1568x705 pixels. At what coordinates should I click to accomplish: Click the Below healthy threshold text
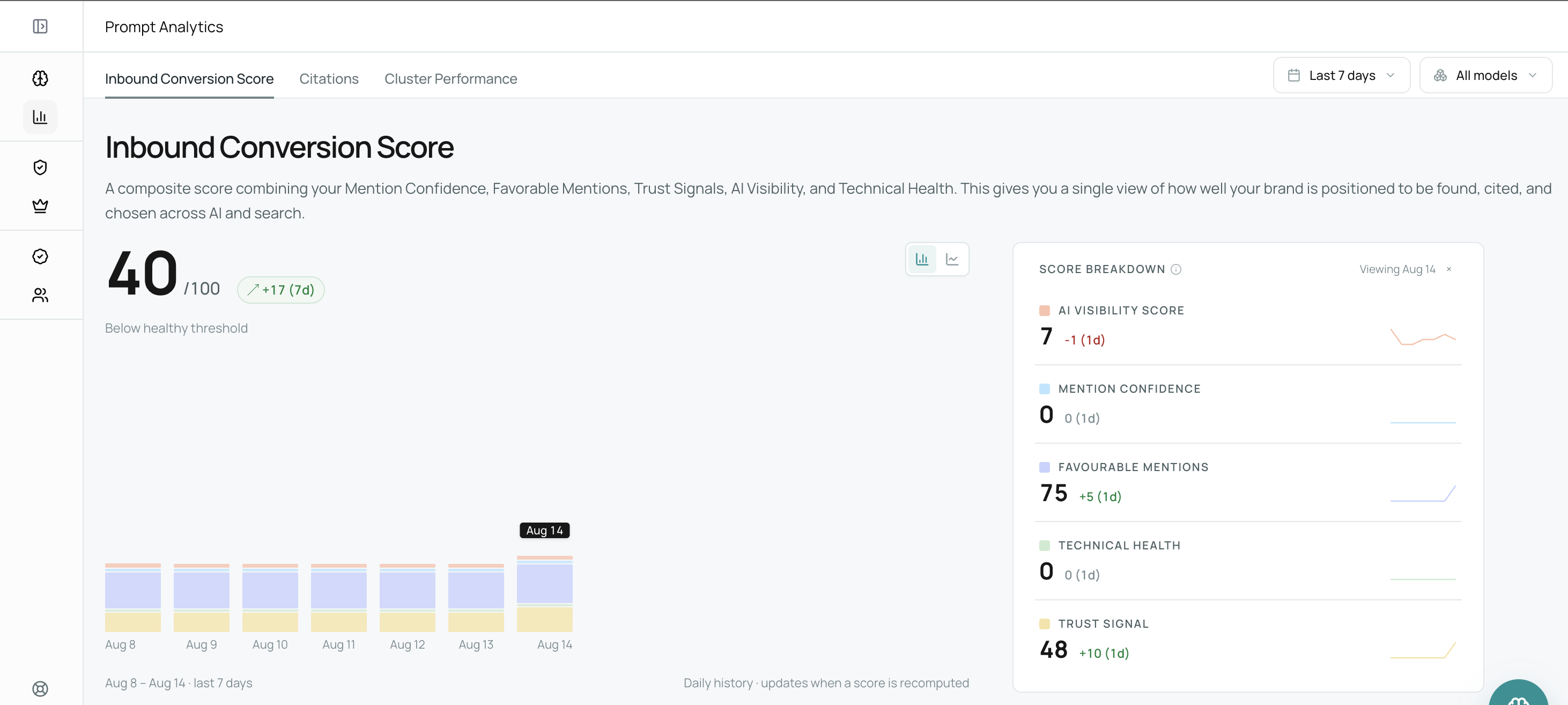176,328
